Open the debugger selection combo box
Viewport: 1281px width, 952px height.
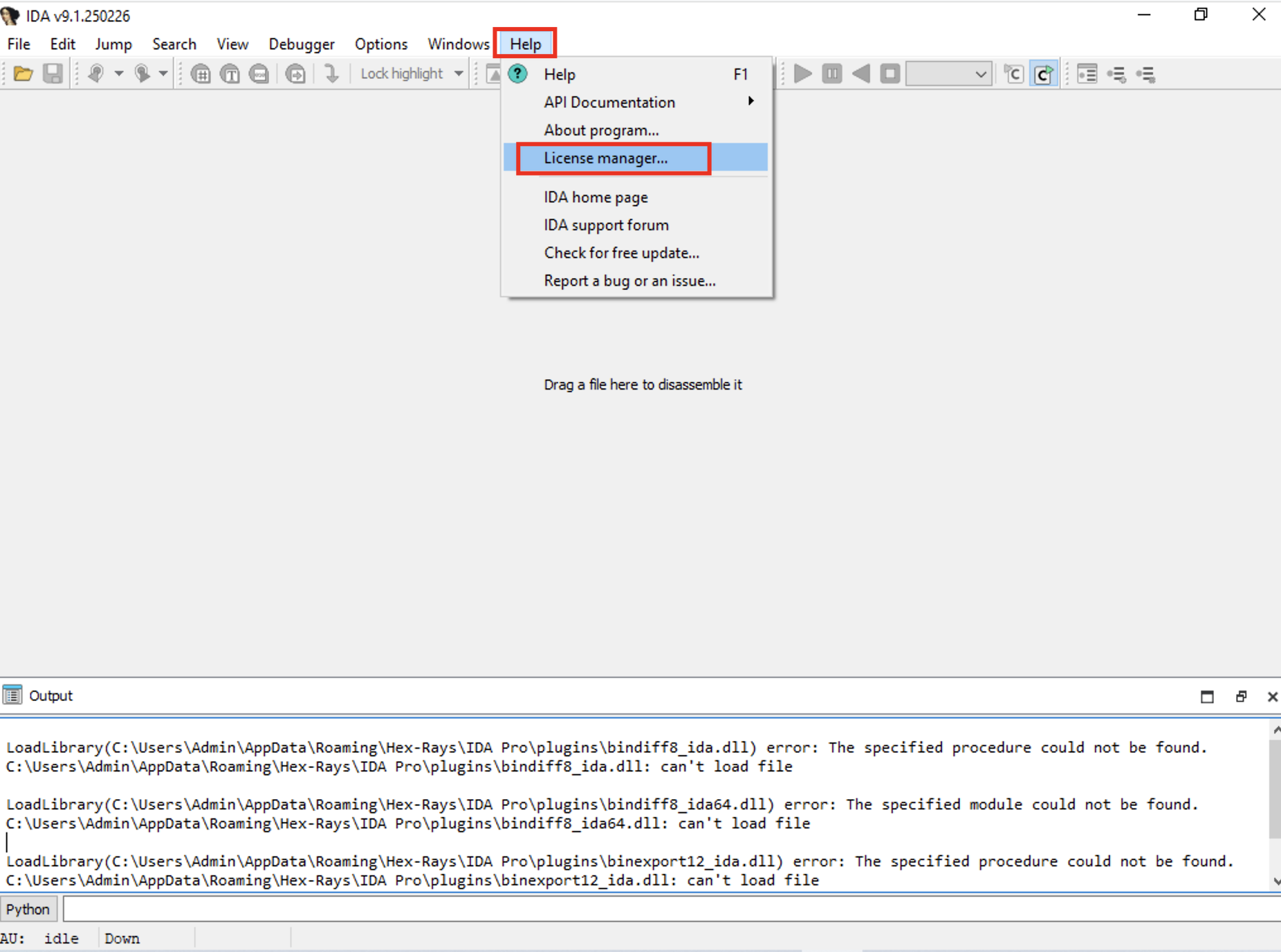tap(948, 74)
